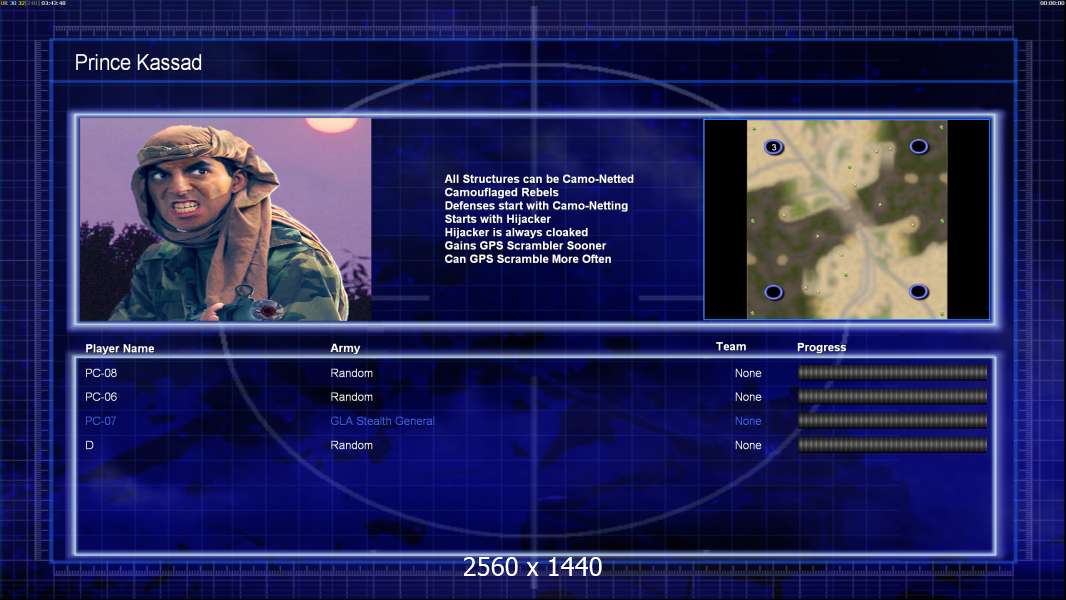The height and width of the screenshot is (600, 1066).
Task: Click team None for PC-07
Action: [x=748, y=421]
